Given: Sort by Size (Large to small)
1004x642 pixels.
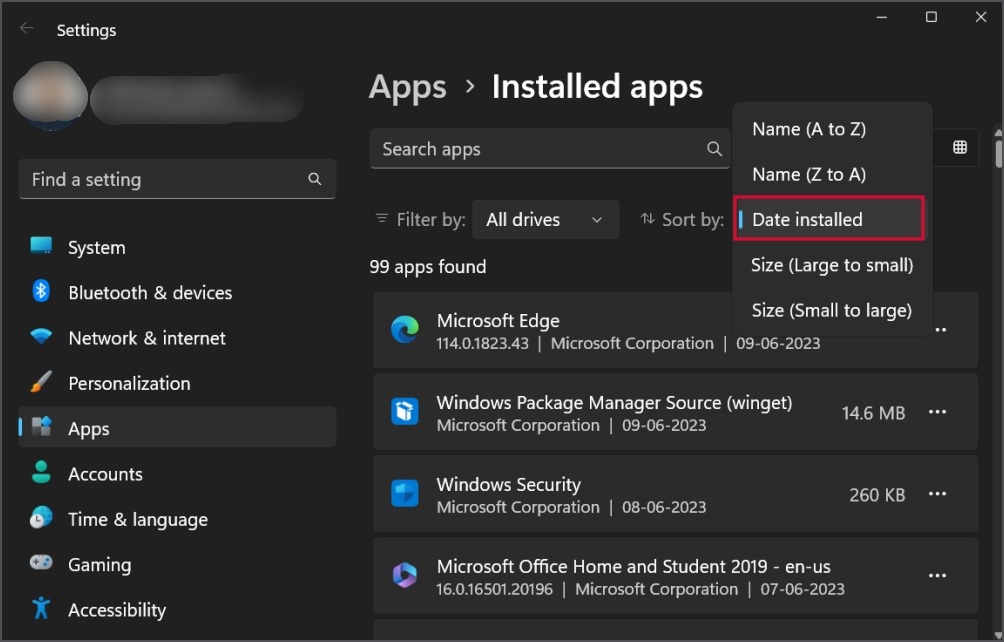Looking at the screenshot, I should [831, 265].
